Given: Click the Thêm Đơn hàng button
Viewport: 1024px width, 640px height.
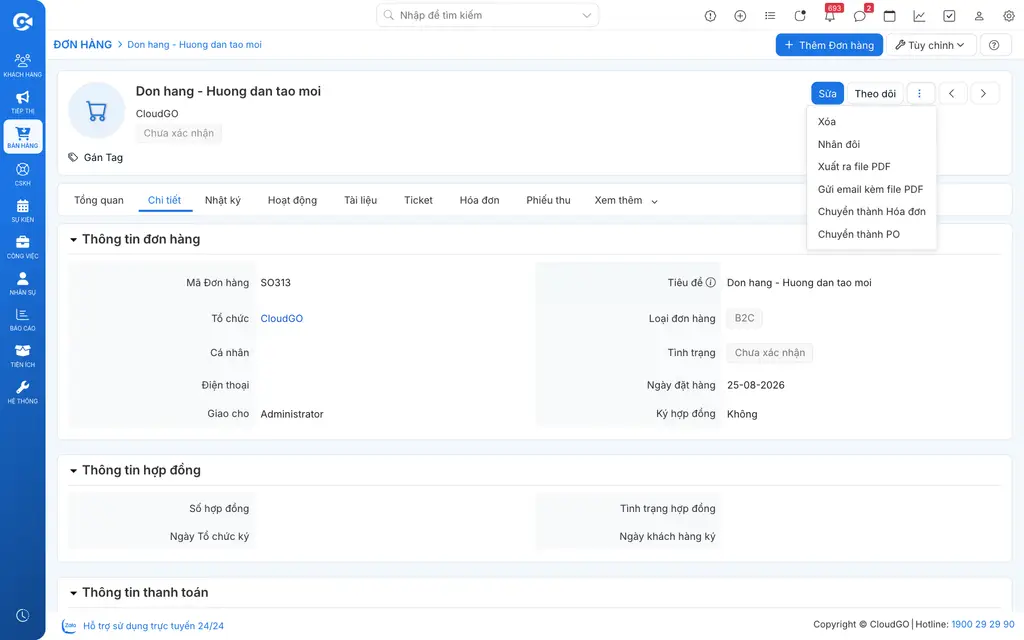Looking at the screenshot, I should 829,45.
